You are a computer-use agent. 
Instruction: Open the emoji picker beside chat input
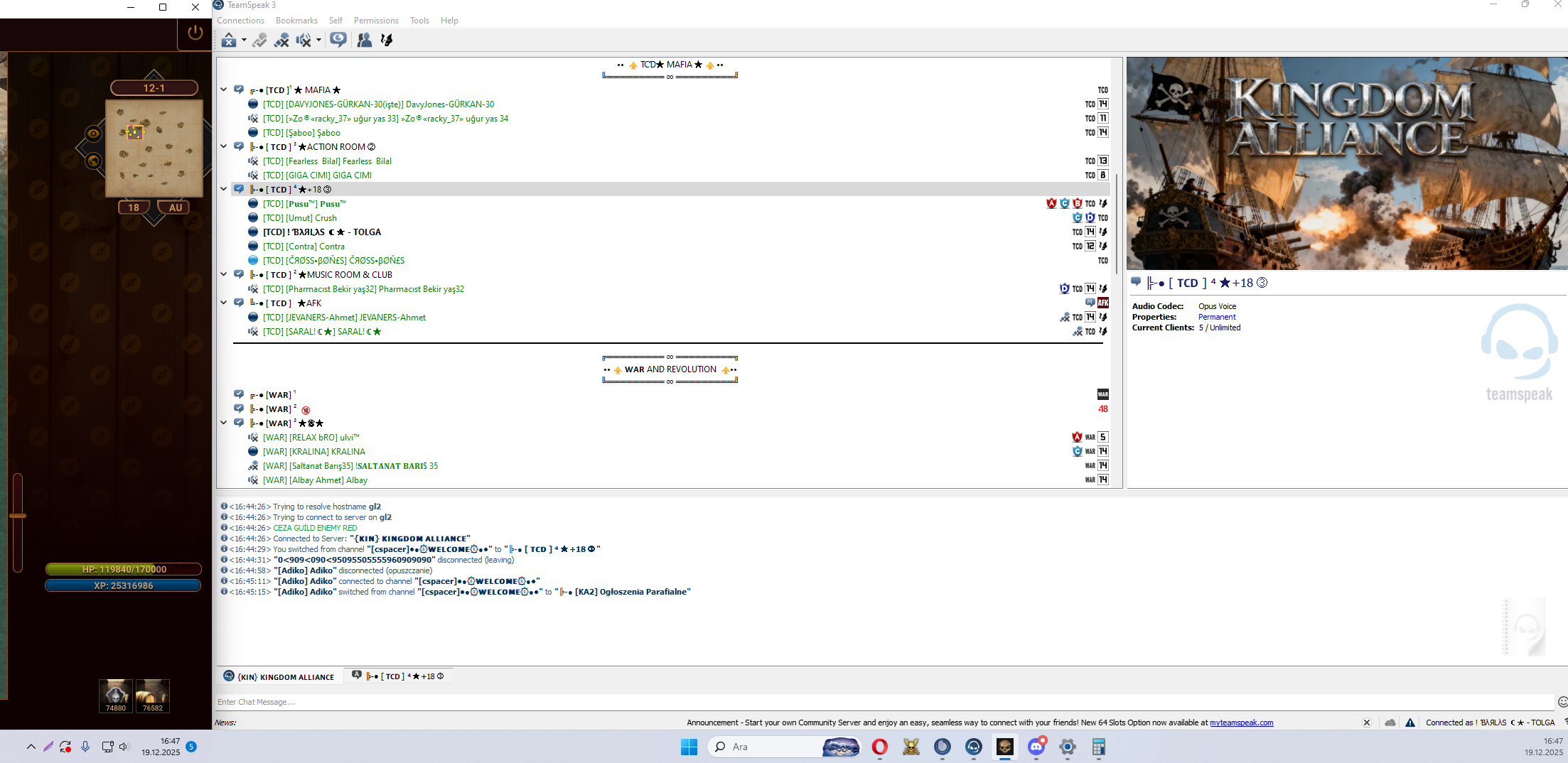(x=1562, y=702)
